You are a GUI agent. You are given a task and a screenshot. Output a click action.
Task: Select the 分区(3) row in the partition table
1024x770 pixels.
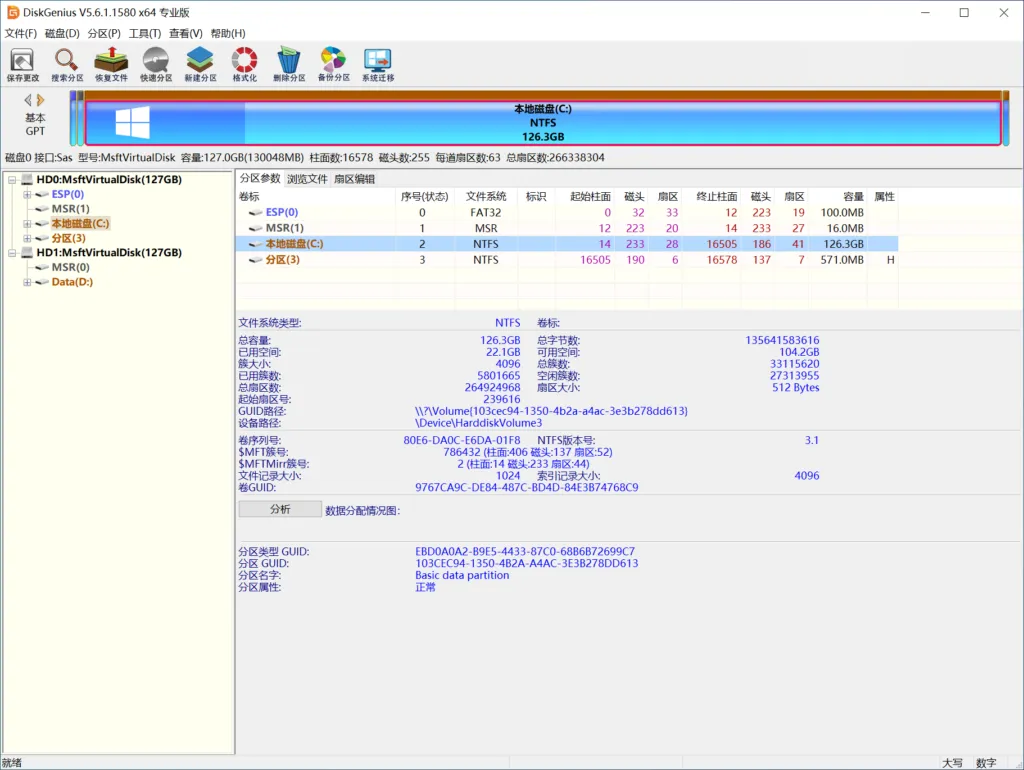pos(567,259)
